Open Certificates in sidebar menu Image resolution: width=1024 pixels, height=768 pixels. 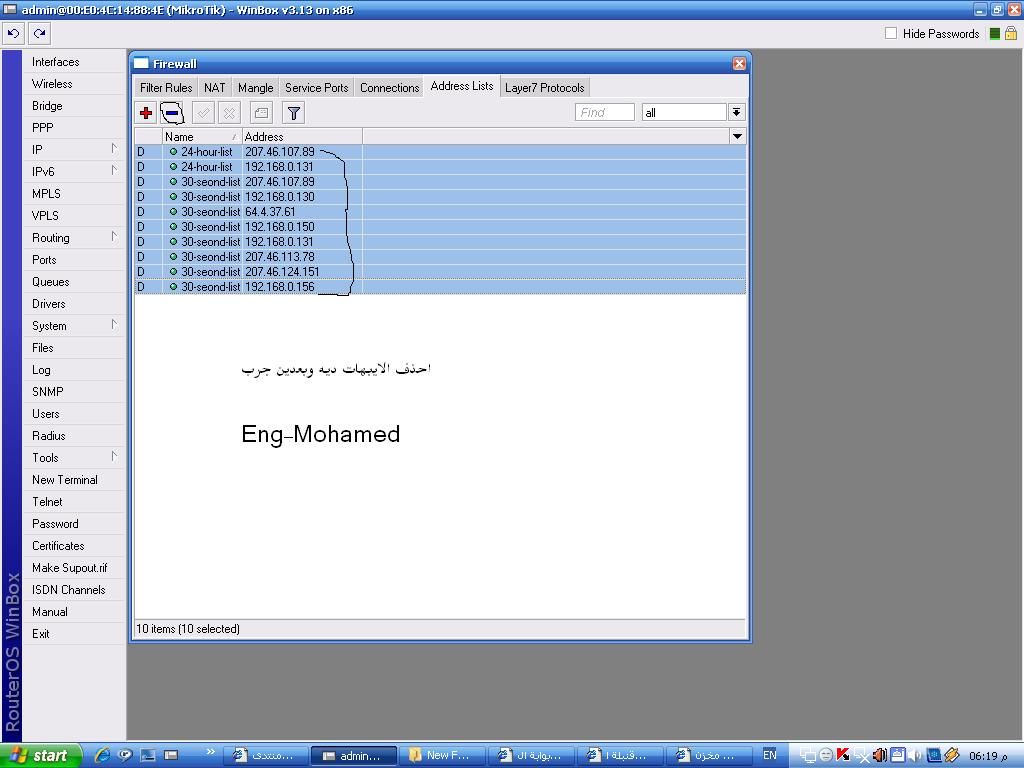pyautogui.click(x=73, y=546)
